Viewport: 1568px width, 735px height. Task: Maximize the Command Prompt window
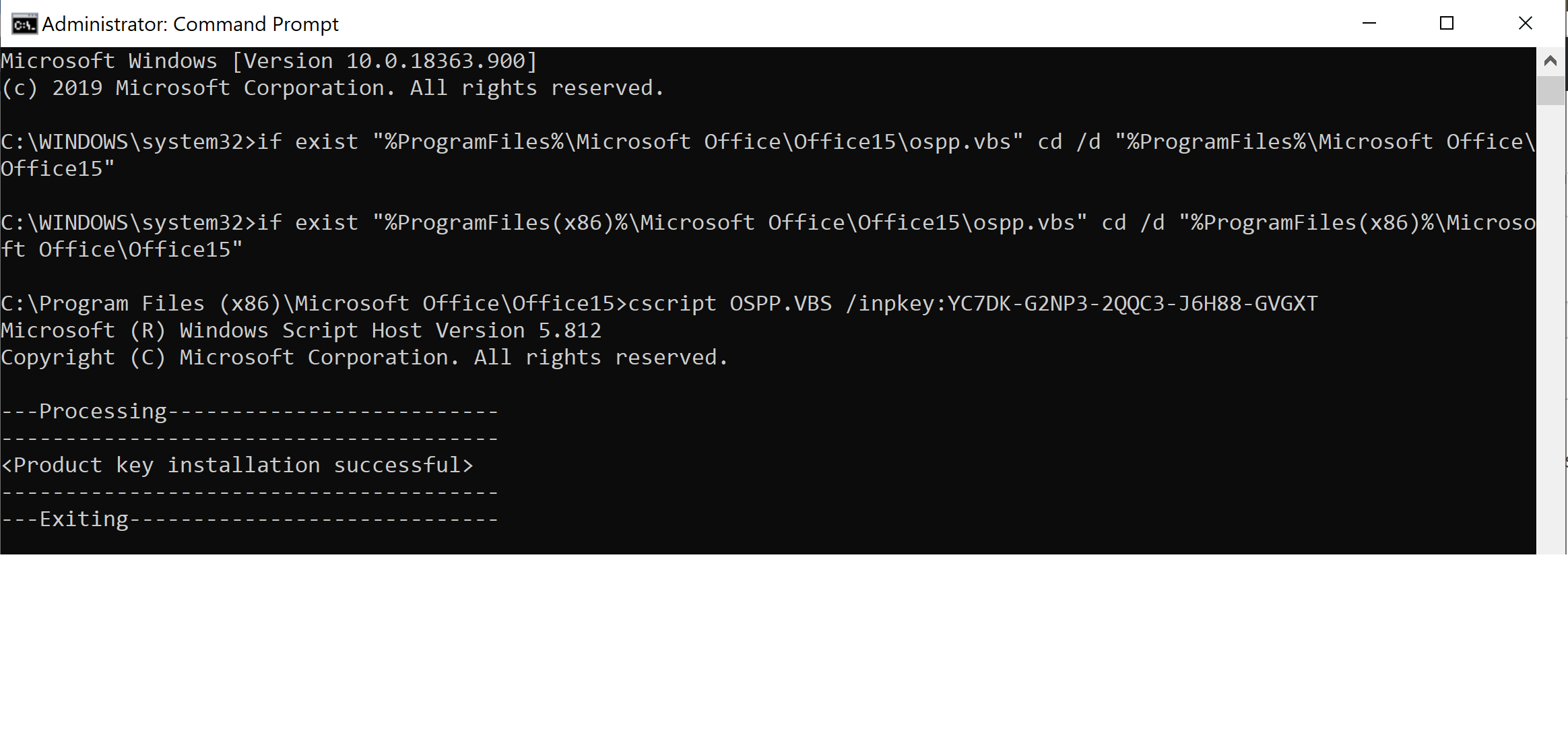[1446, 24]
